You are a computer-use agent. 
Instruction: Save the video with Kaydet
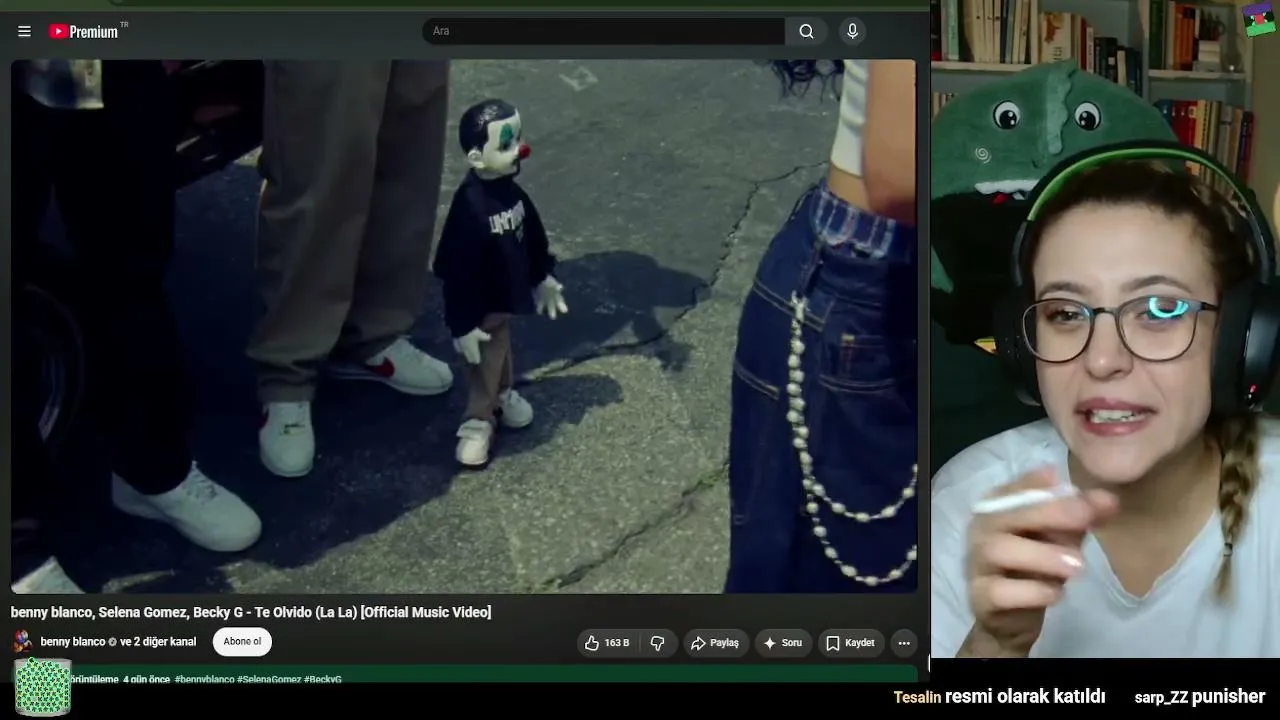click(850, 643)
